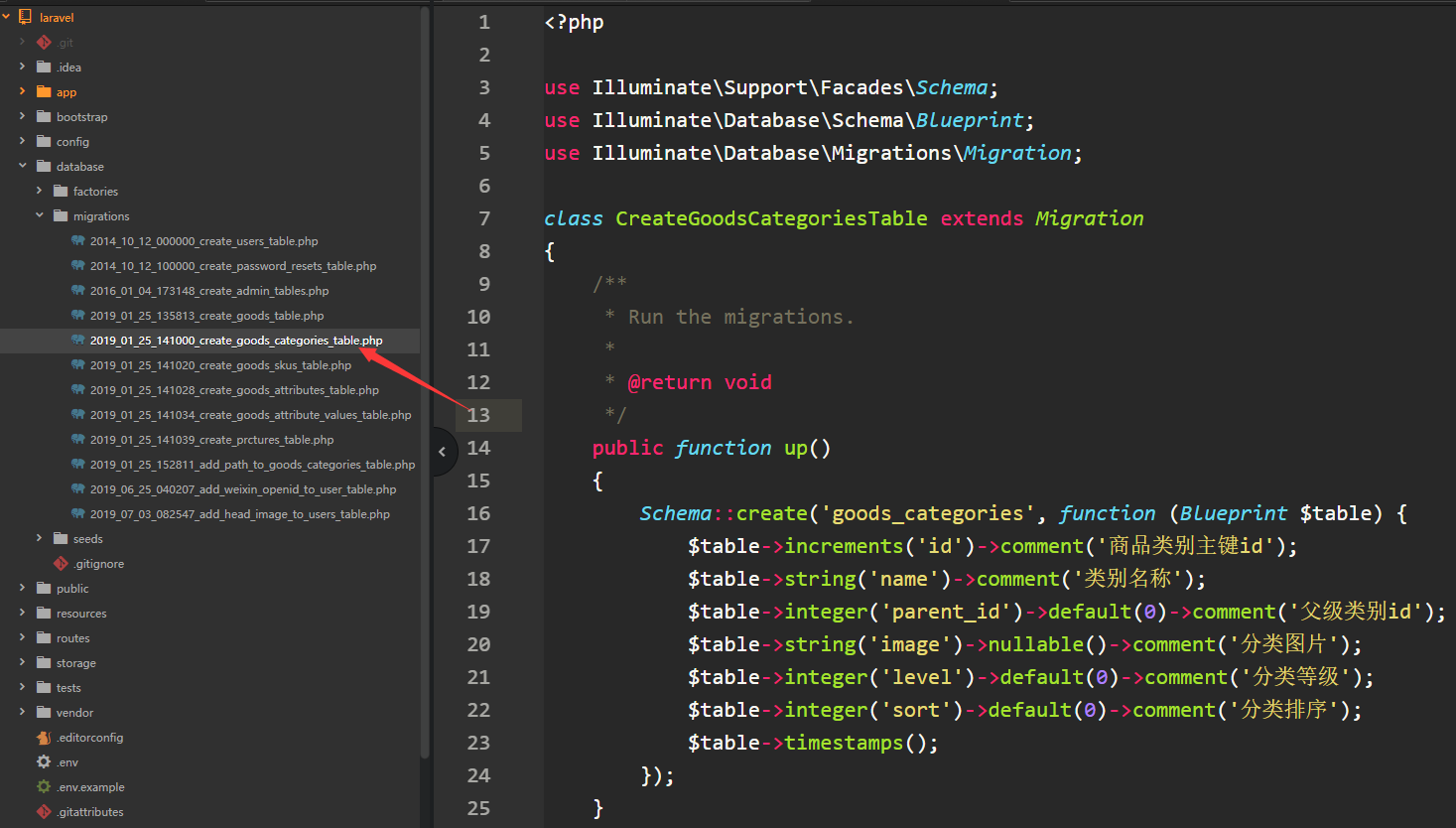The height and width of the screenshot is (828, 1456).
Task: Expand the .idea folder arrow
Action: point(22,67)
